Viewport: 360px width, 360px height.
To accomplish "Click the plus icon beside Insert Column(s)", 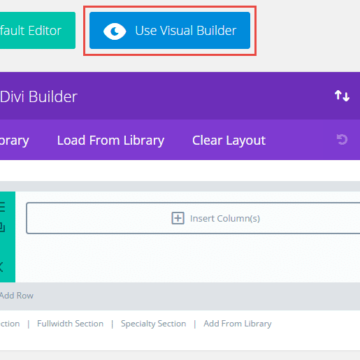I will click(178, 218).
